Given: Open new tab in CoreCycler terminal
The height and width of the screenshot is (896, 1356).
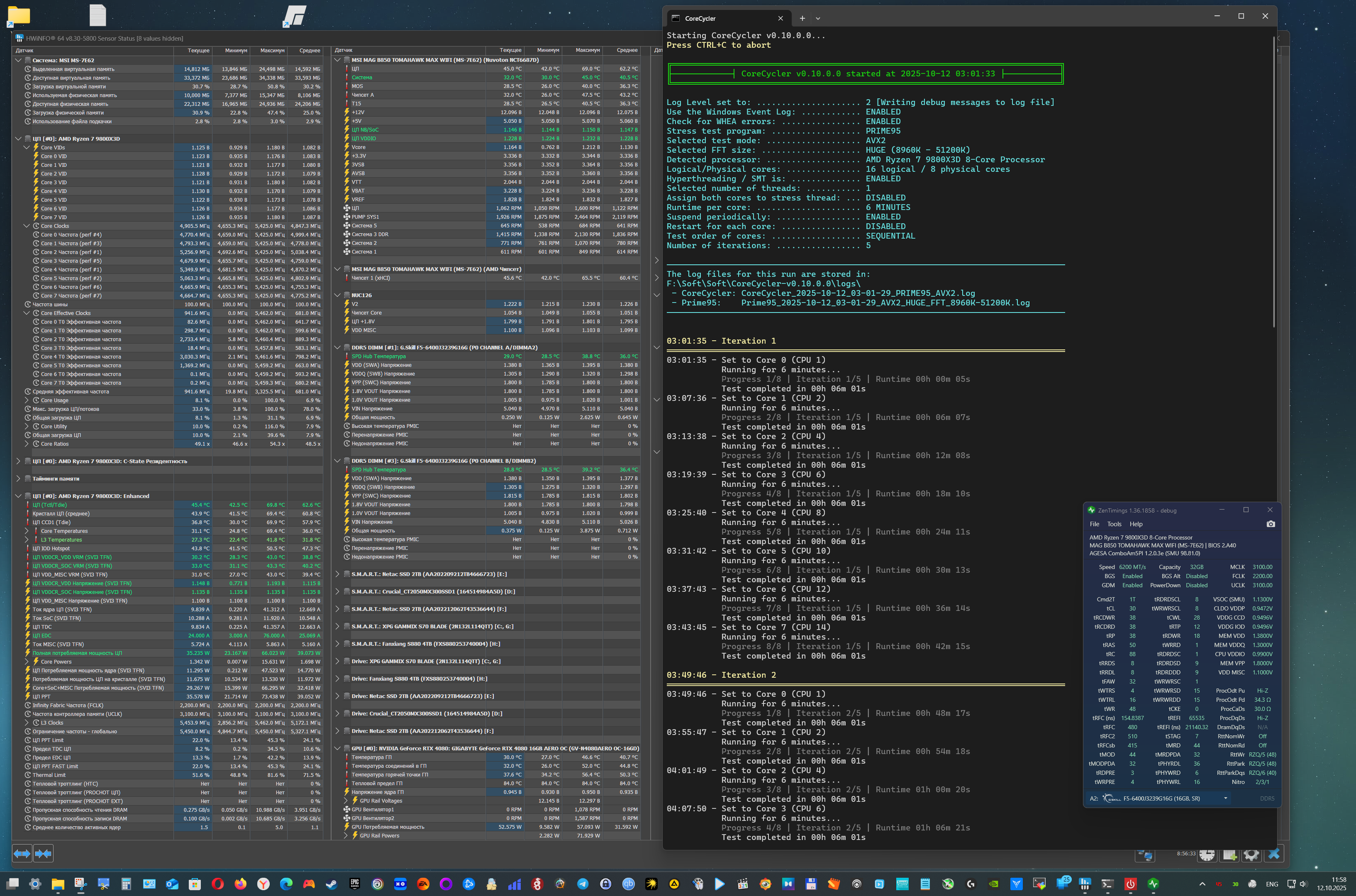Looking at the screenshot, I should [x=802, y=18].
